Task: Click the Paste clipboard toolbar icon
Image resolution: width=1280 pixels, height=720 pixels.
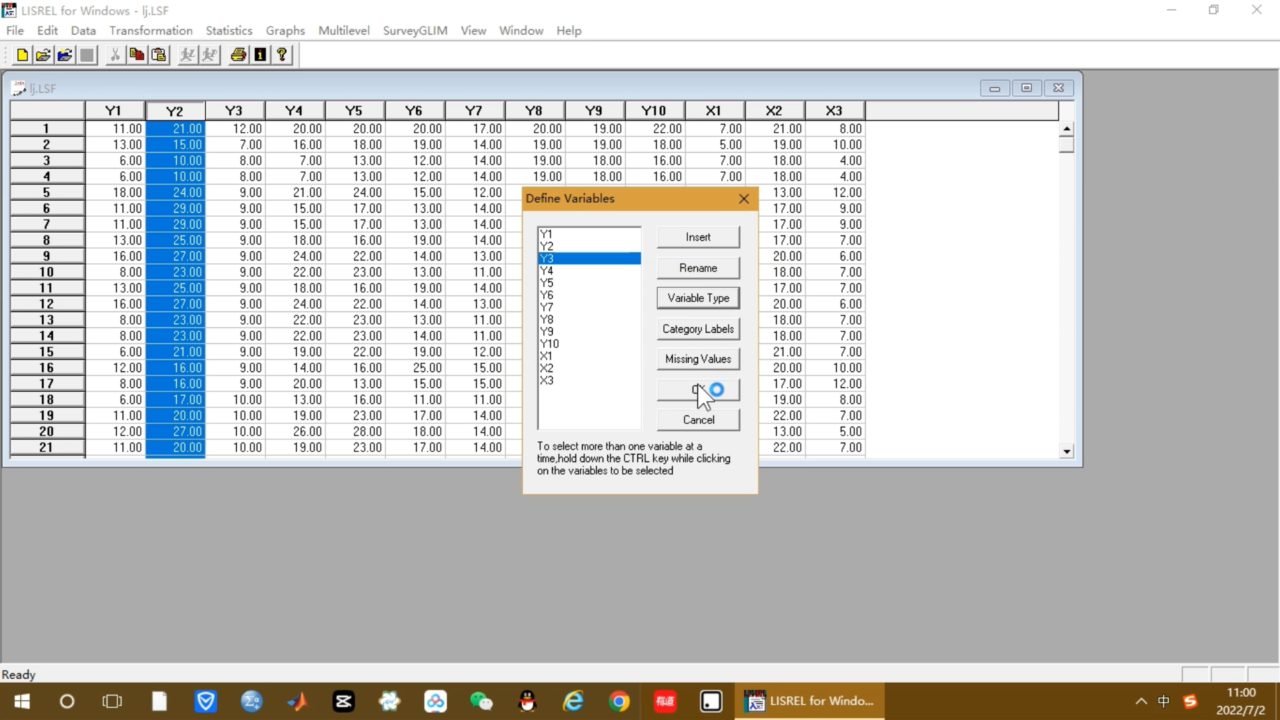Action: point(158,55)
